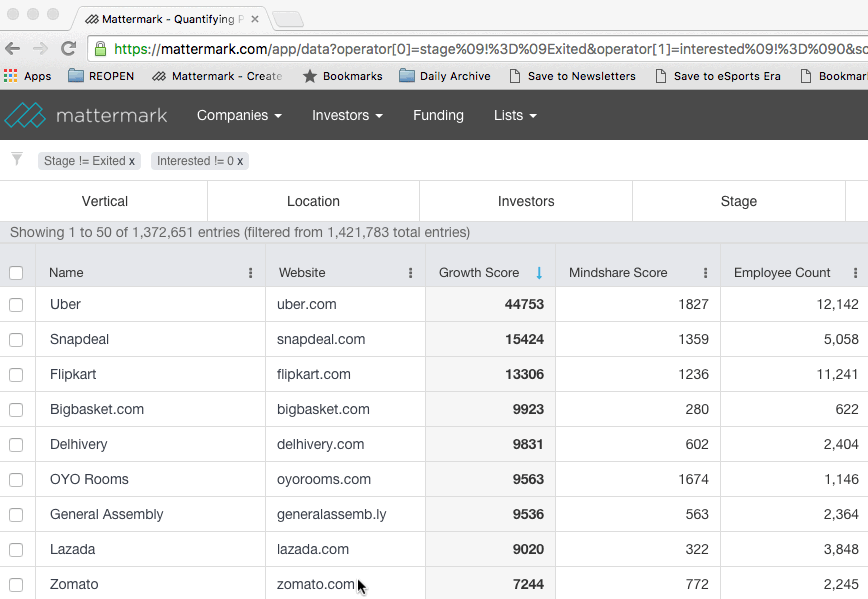Visit bigbasket.com website link
The image size is (868, 599).
(323, 409)
